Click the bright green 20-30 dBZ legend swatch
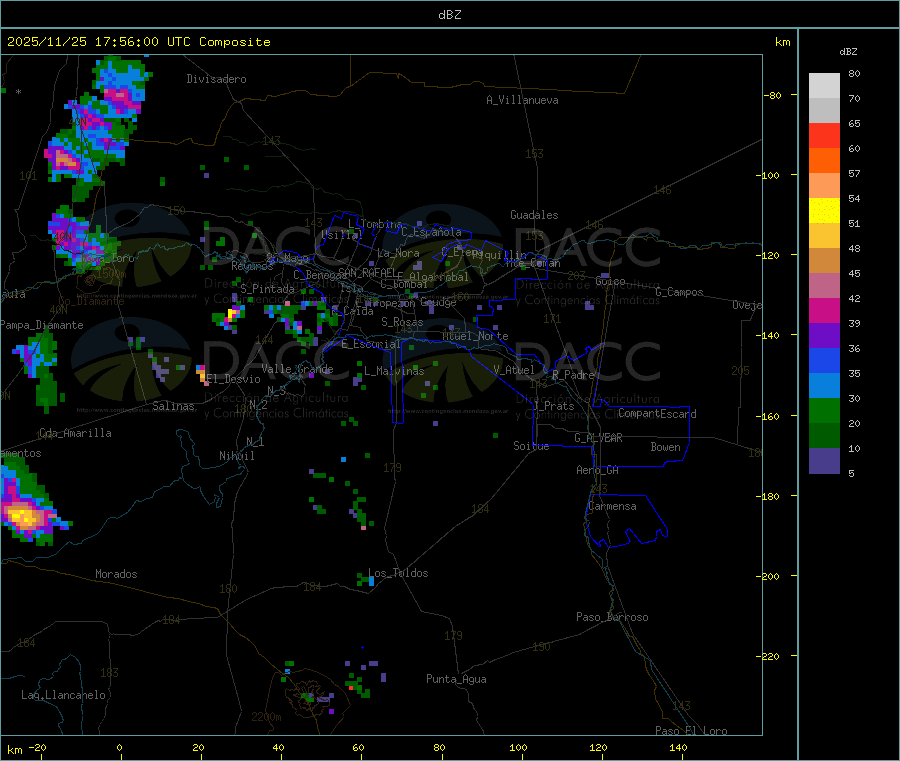The image size is (900, 761). pyautogui.click(x=824, y=411)
